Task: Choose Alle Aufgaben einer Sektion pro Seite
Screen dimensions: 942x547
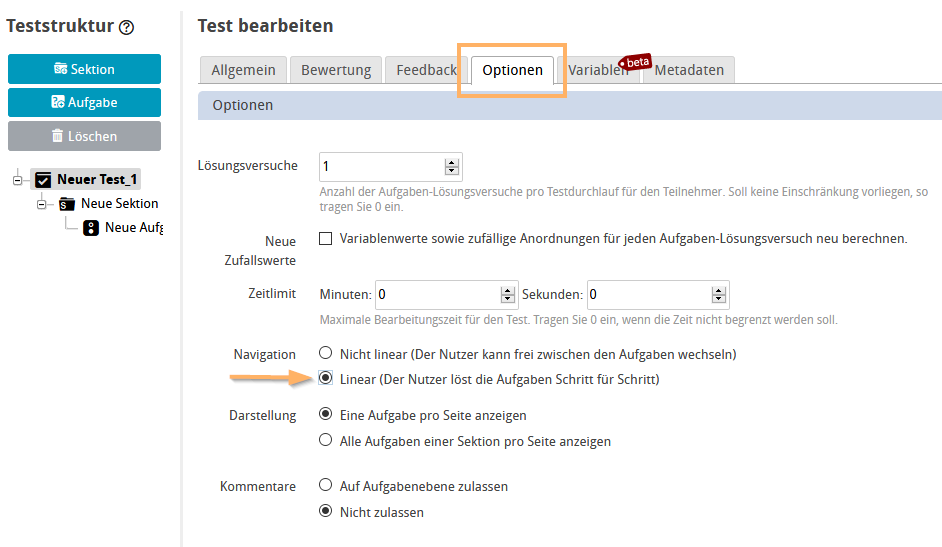Action: click(x=325, y=440)
